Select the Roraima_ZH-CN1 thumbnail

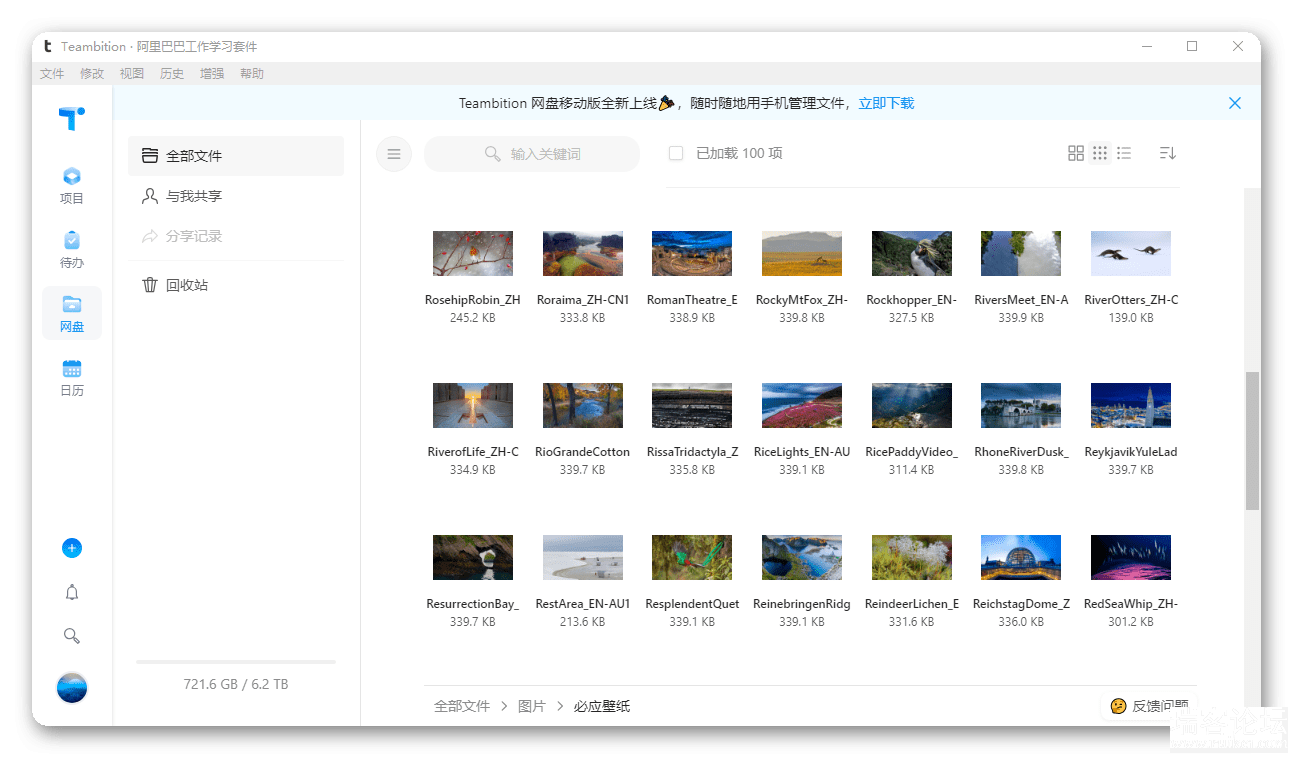pyautogui.click(x=583, y=253)
